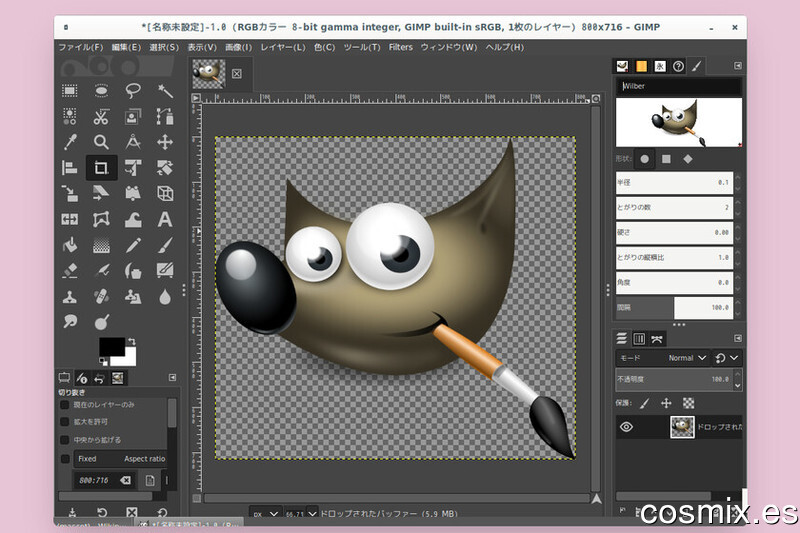Select the Cage Transform tool
The image size is (800, 533).
pyautogui.click(x=101, y=219)
